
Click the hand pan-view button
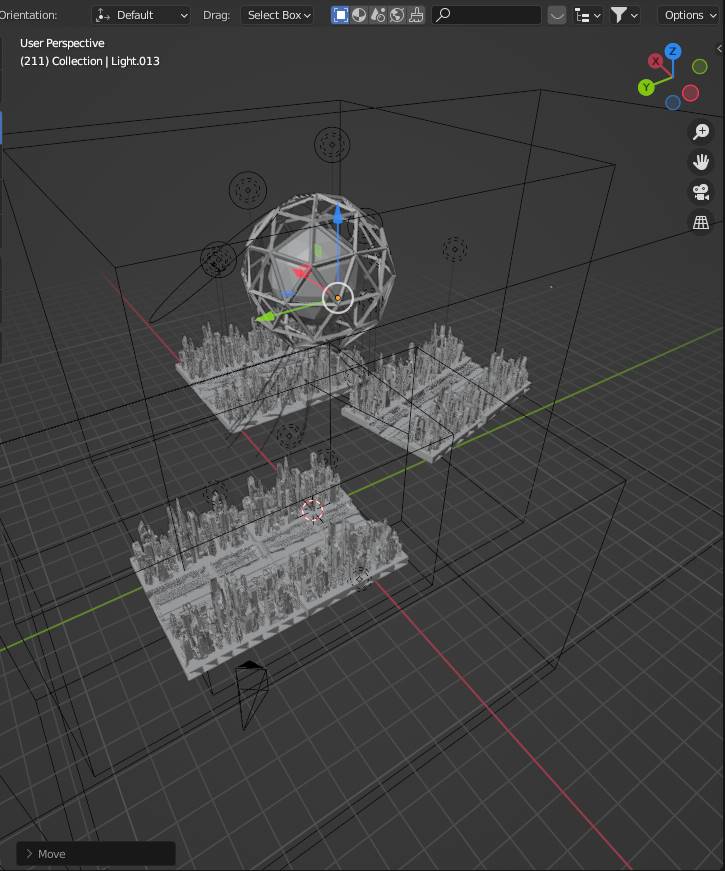point(701,162)
